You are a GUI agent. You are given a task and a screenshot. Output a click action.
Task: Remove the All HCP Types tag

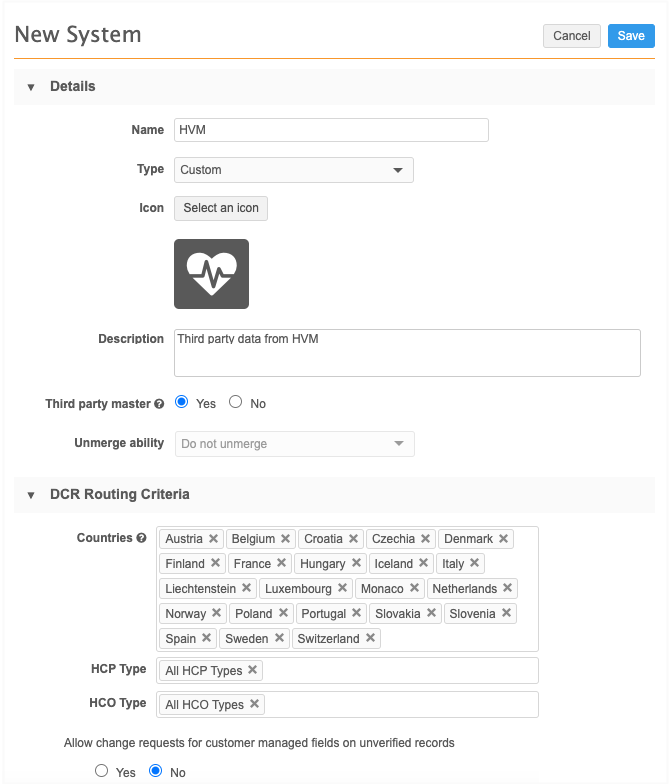tap(253, 670)
